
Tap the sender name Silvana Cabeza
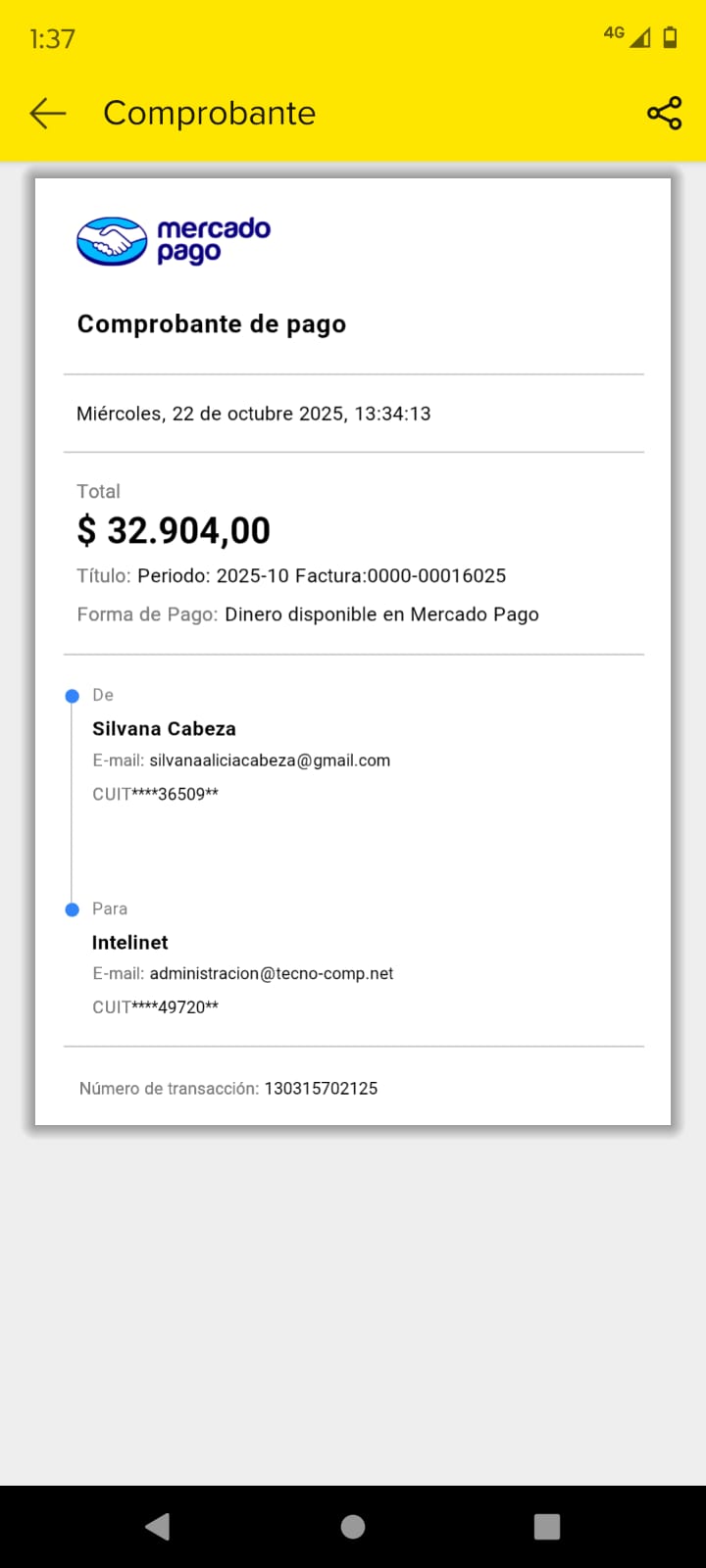[x=164, y=729]
